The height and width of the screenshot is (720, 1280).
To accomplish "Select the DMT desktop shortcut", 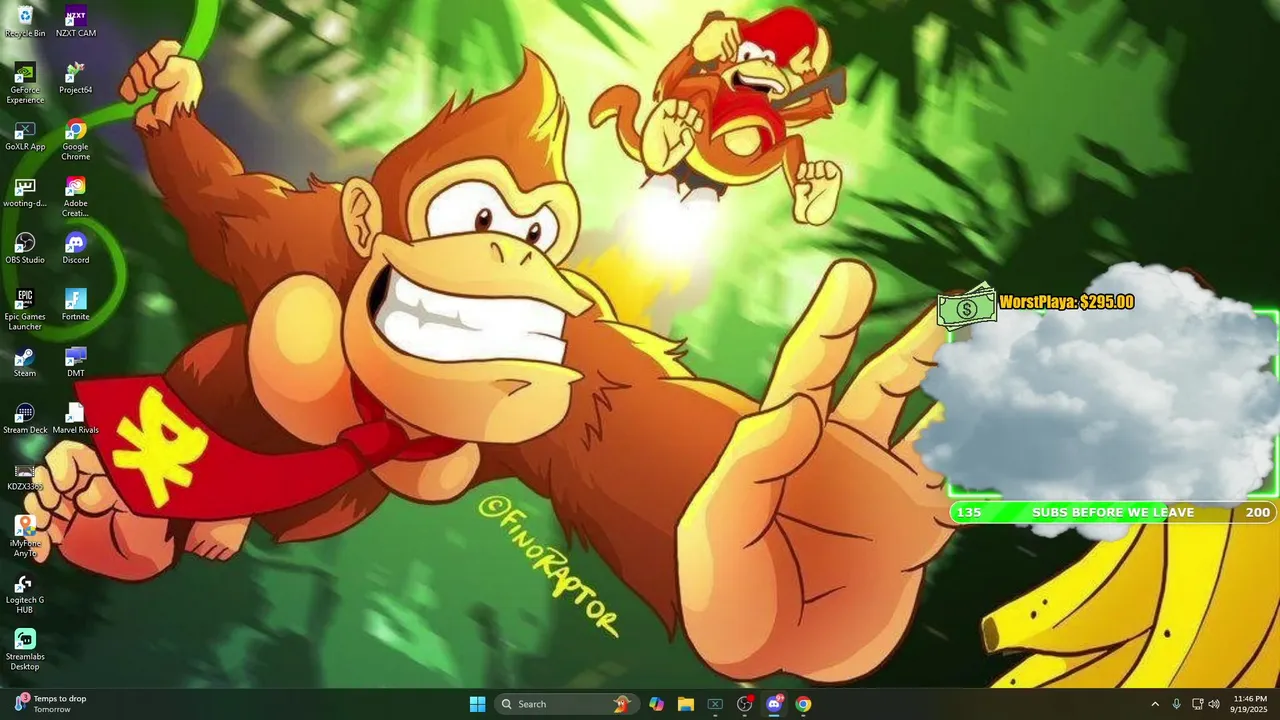I will (76, 363).
